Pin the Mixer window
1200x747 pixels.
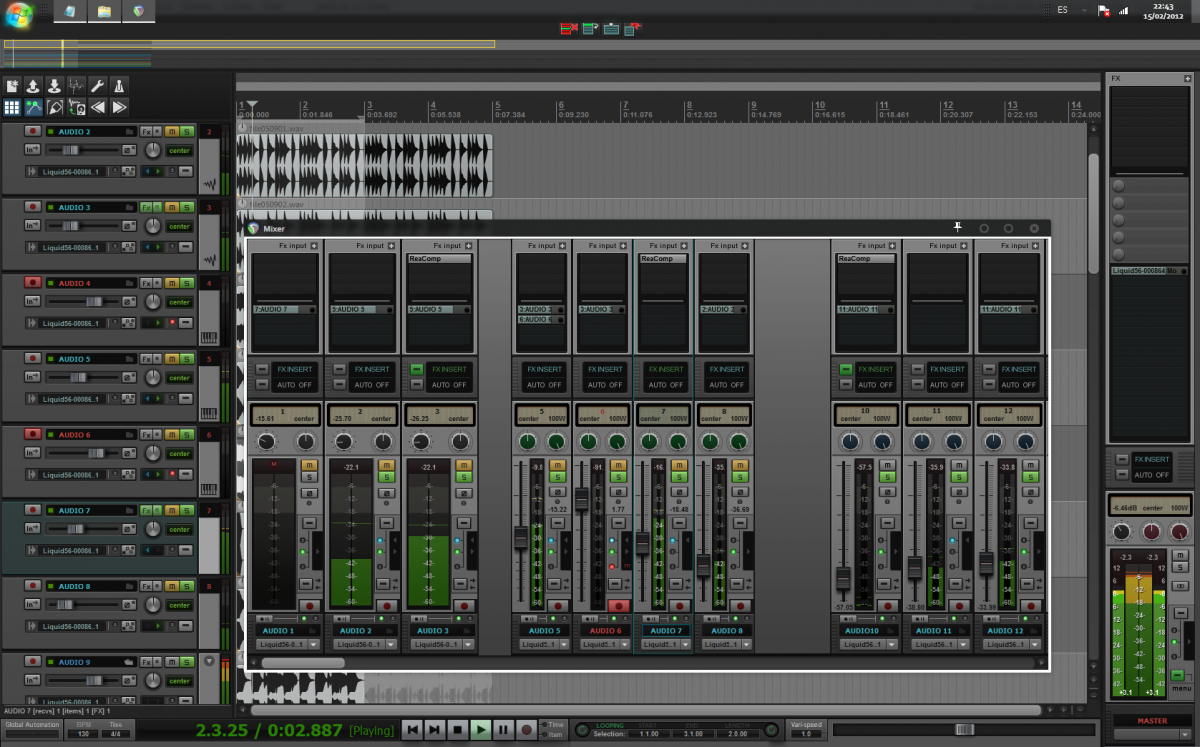pyautogui.click(x=957, y=228)
